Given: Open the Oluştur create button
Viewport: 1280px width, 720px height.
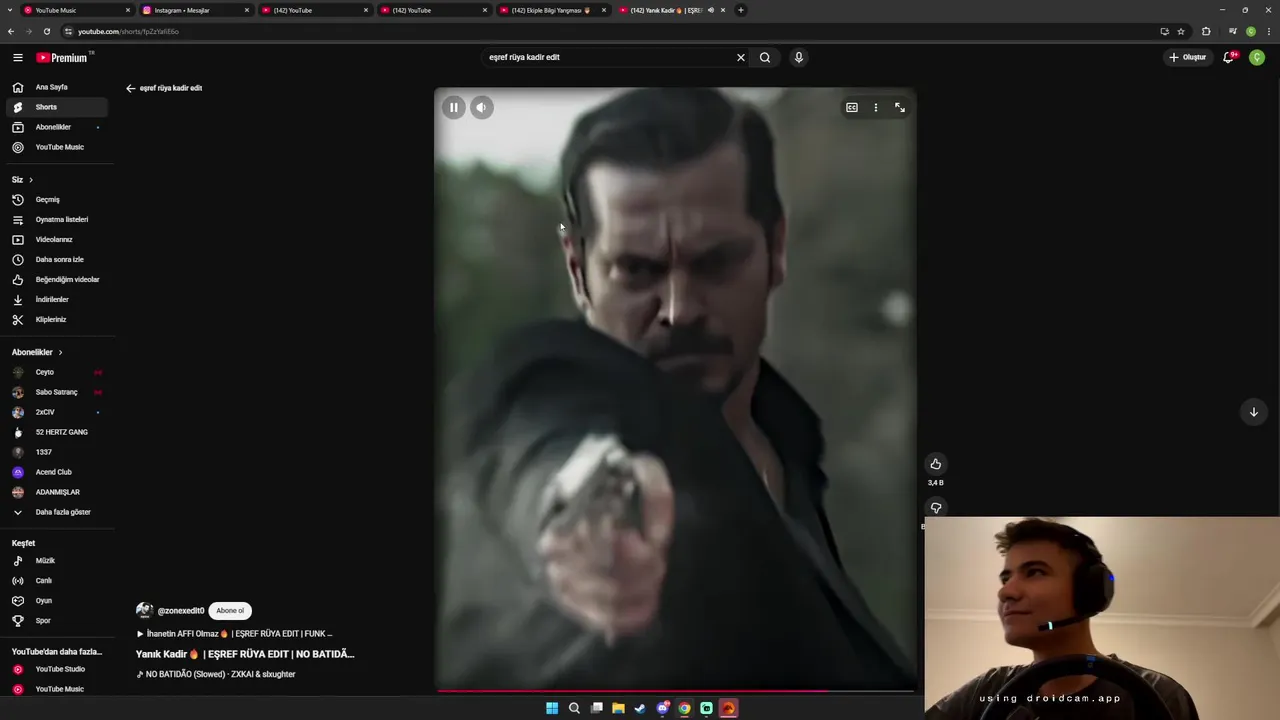Looking at the screenshot, I should pyautogui.click(x=1188, y=57).
